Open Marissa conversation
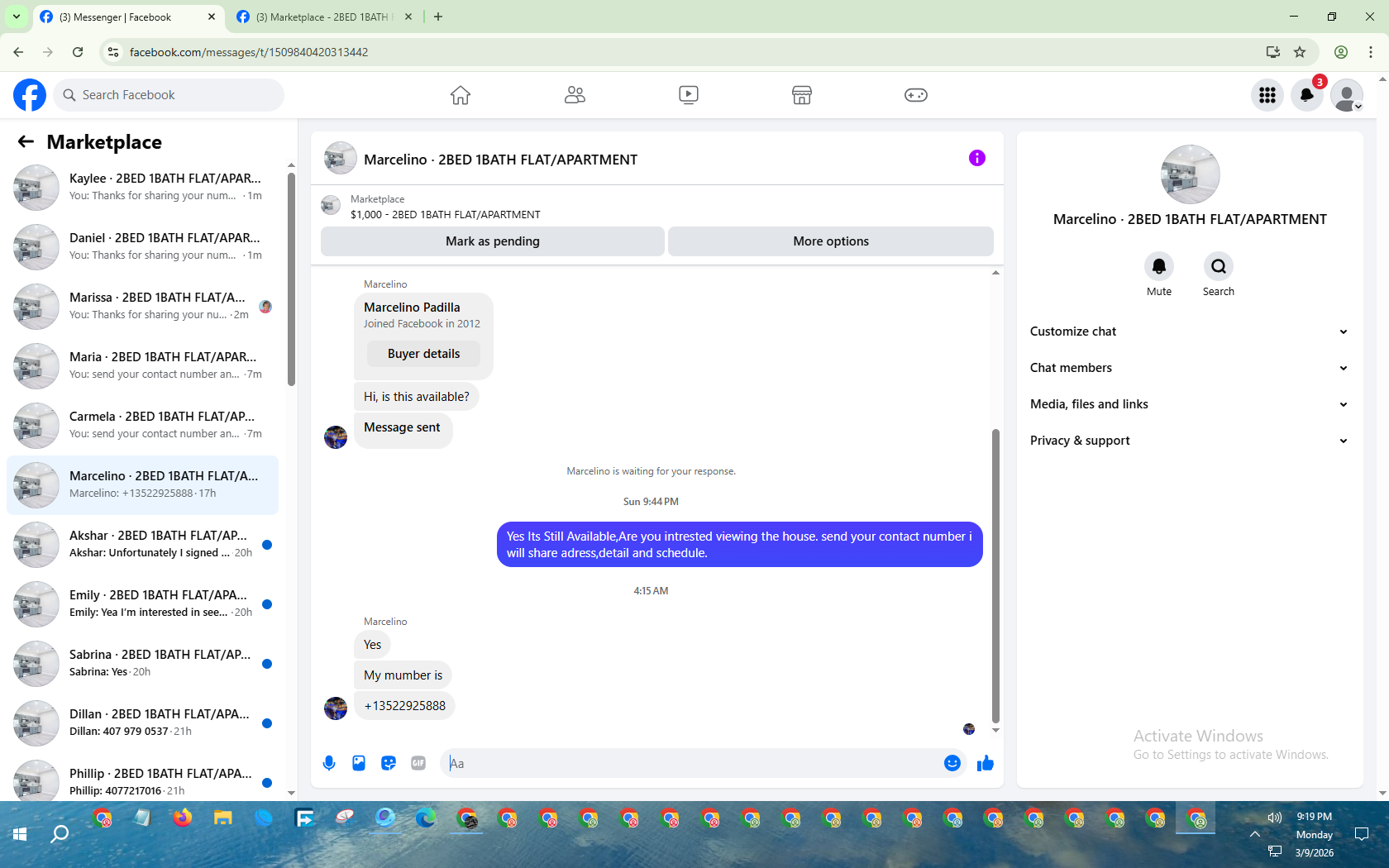The height and width of the screenshot is (868, 1389). (143, 307)
